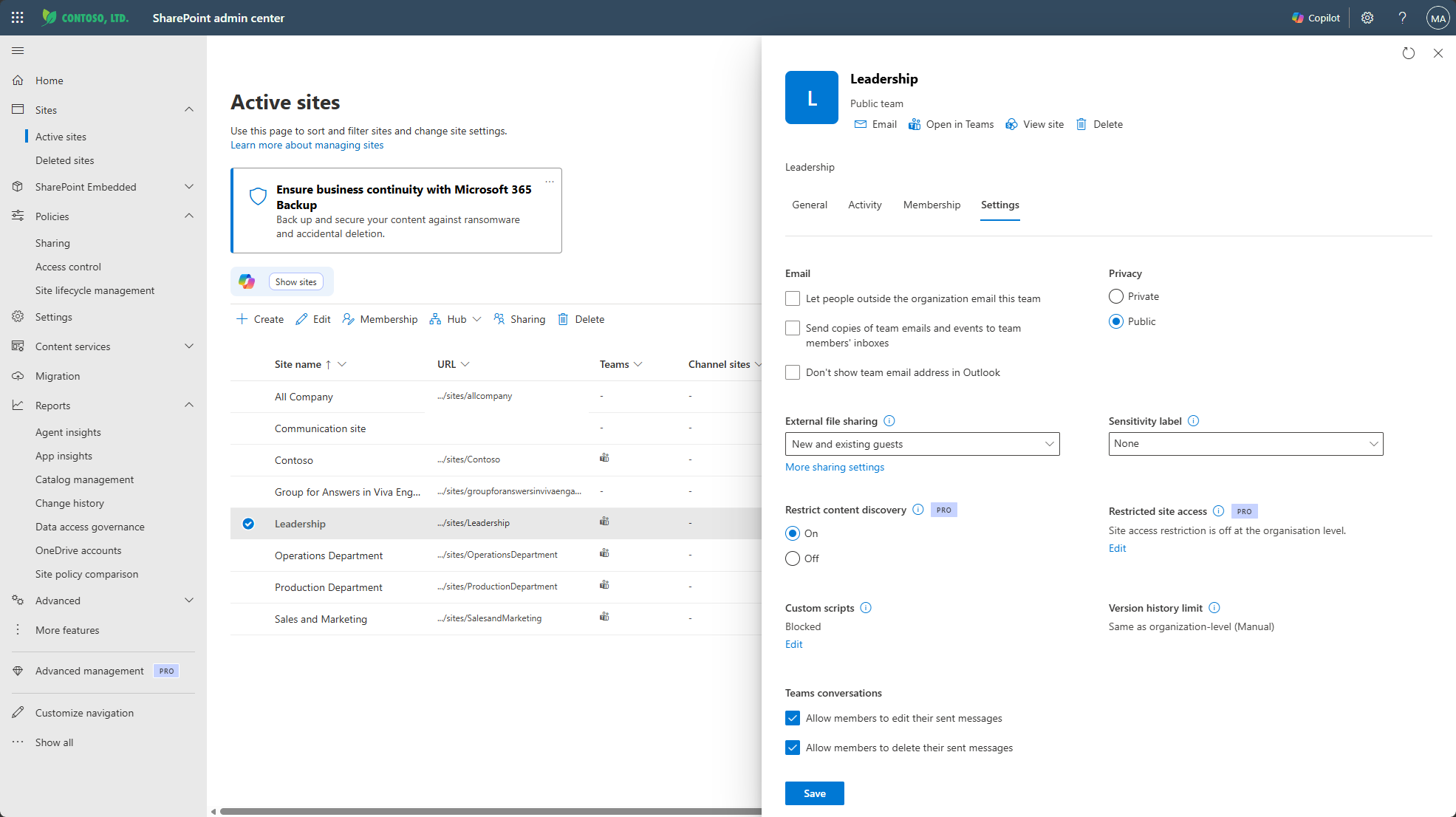Uncheck Allow members to delete sent messages
1456x817 pixels.
(x=793, y=748)
